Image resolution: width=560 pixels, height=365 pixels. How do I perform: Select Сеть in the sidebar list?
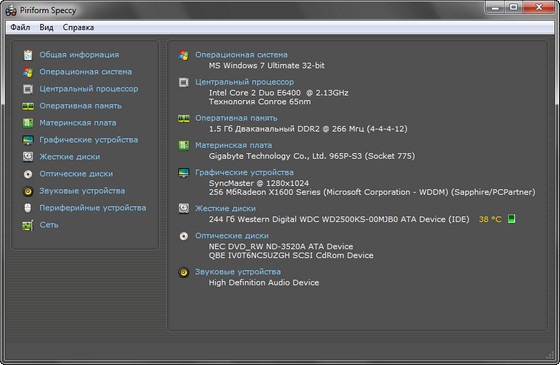tap(49, 225)
